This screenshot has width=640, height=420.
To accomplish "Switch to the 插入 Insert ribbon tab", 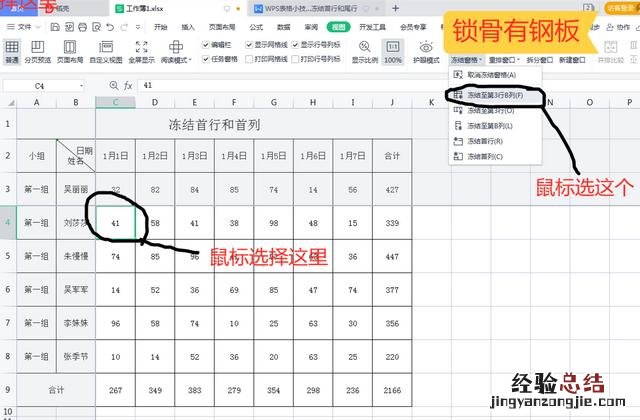I will pos(188,27).
